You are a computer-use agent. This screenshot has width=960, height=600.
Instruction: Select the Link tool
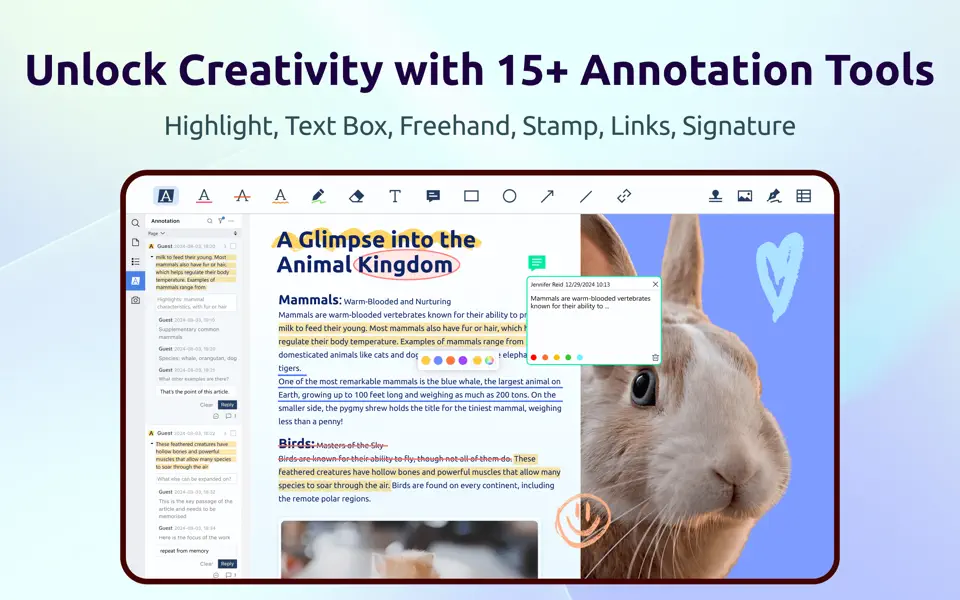624,196
